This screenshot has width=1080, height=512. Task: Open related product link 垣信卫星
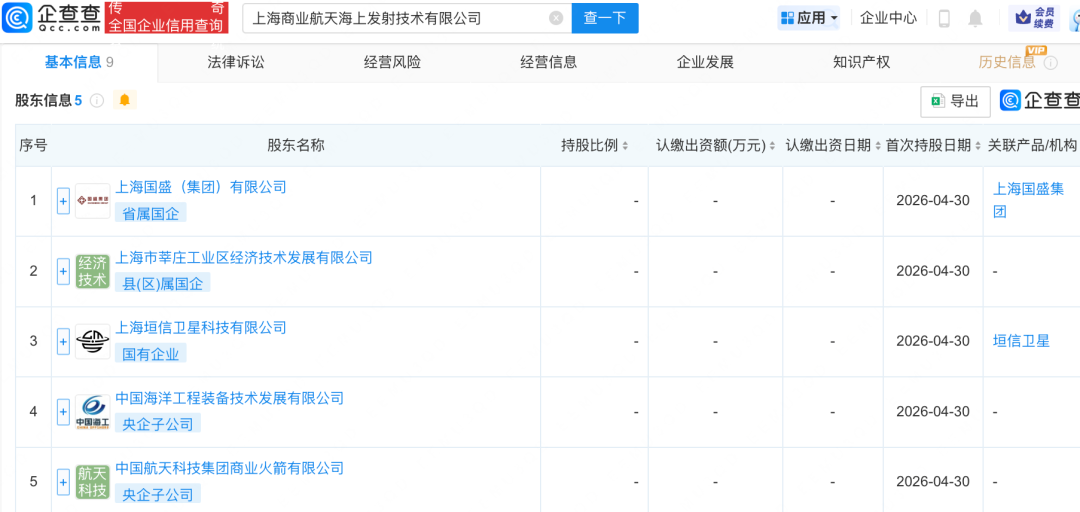[1021, 341]
